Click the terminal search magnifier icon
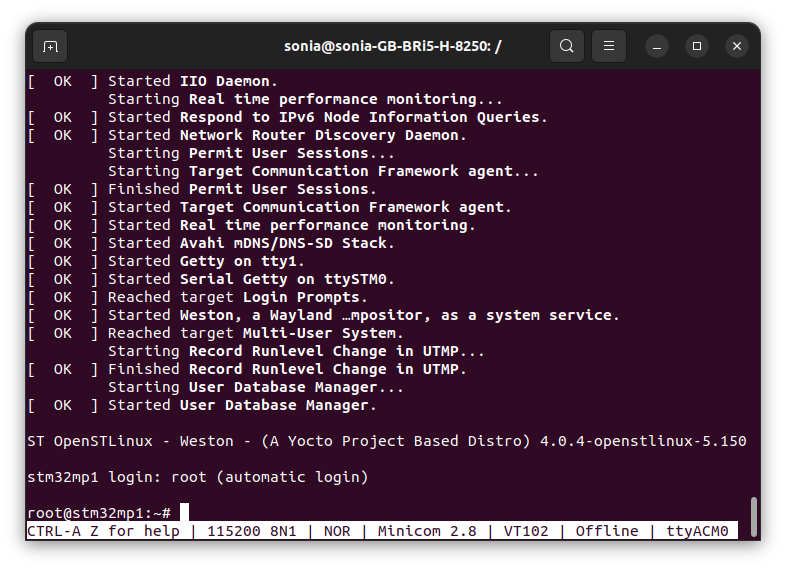This screenshot has height=569, width=786. [566, 46]
